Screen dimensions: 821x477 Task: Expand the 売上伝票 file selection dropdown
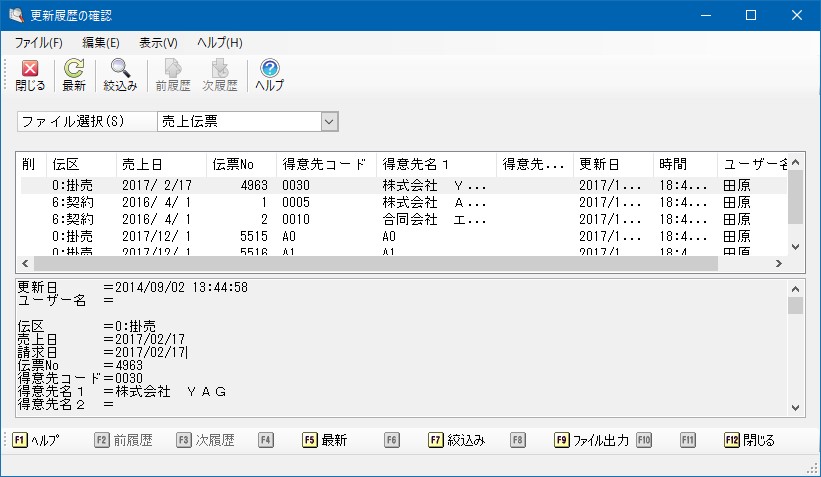point(329,122)
